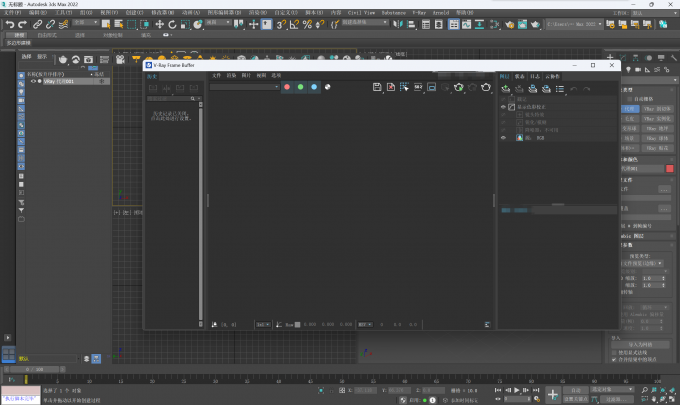
Task: Enable region render in V-Ray Frame Buffer
Action: 404,87
